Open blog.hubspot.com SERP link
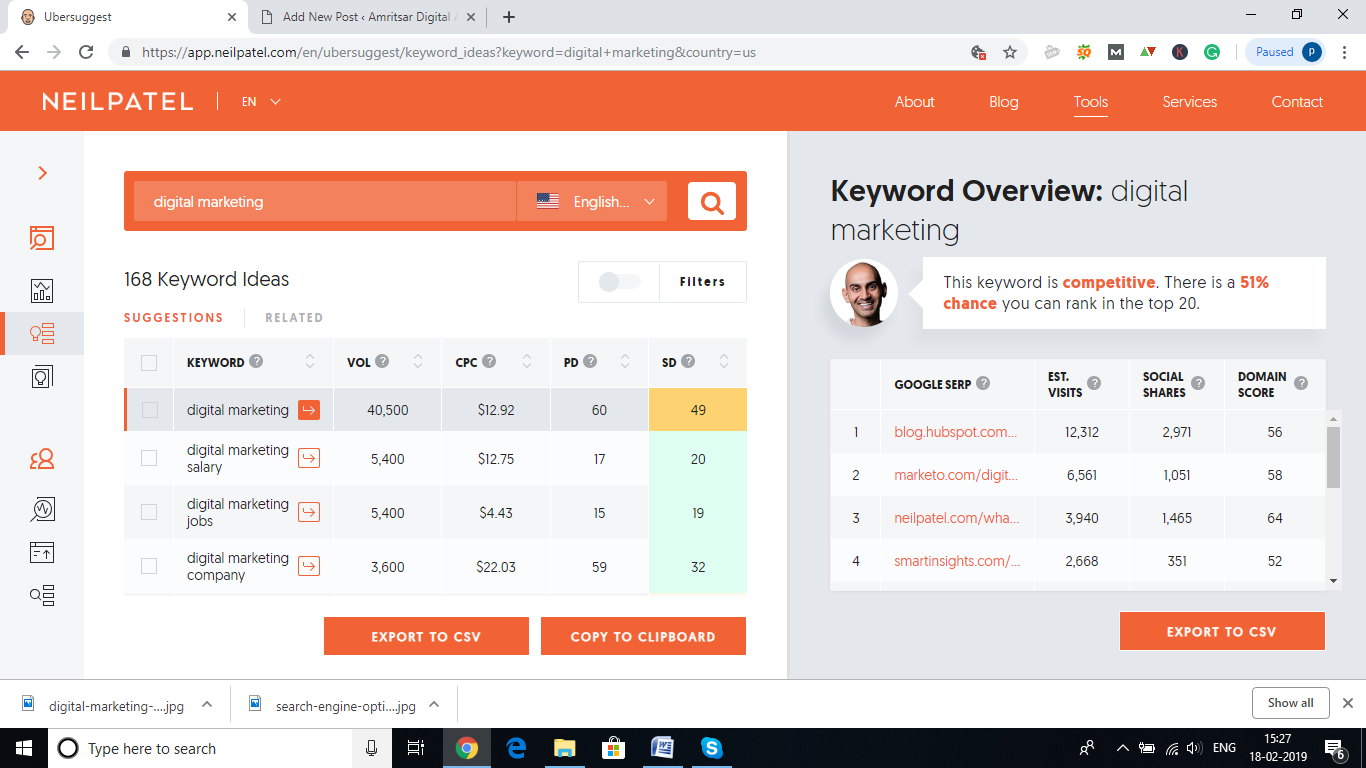The height and width of the screenshot is (768, 1366). click(x=956, y=432)
